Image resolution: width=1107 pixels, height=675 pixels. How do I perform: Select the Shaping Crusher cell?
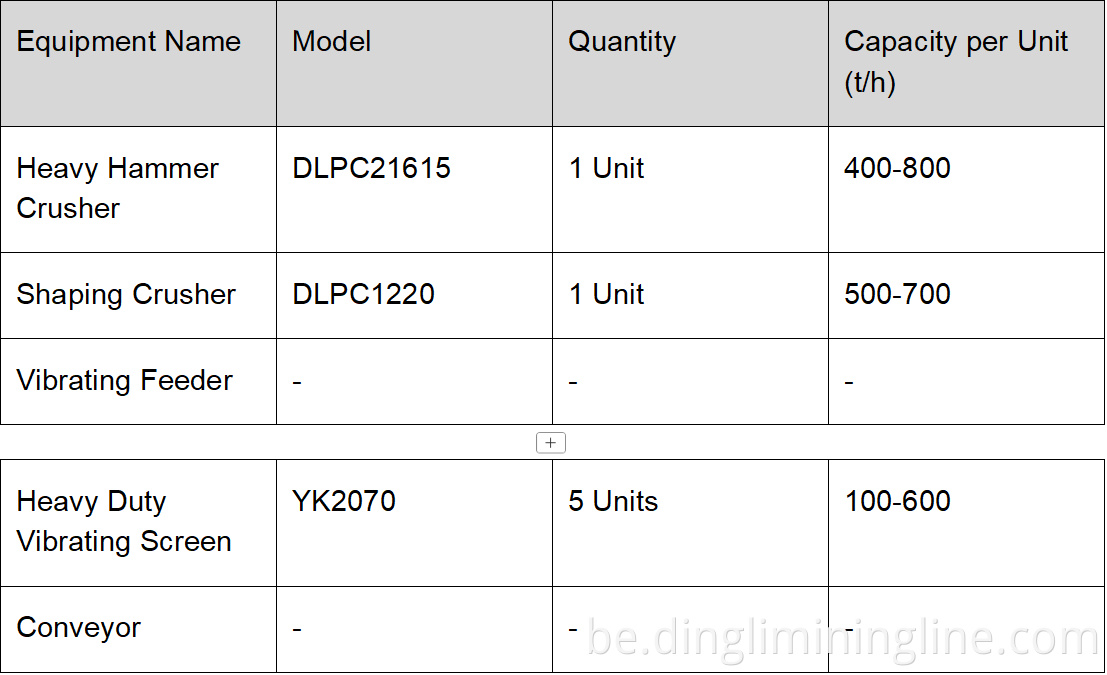[138, 295]
